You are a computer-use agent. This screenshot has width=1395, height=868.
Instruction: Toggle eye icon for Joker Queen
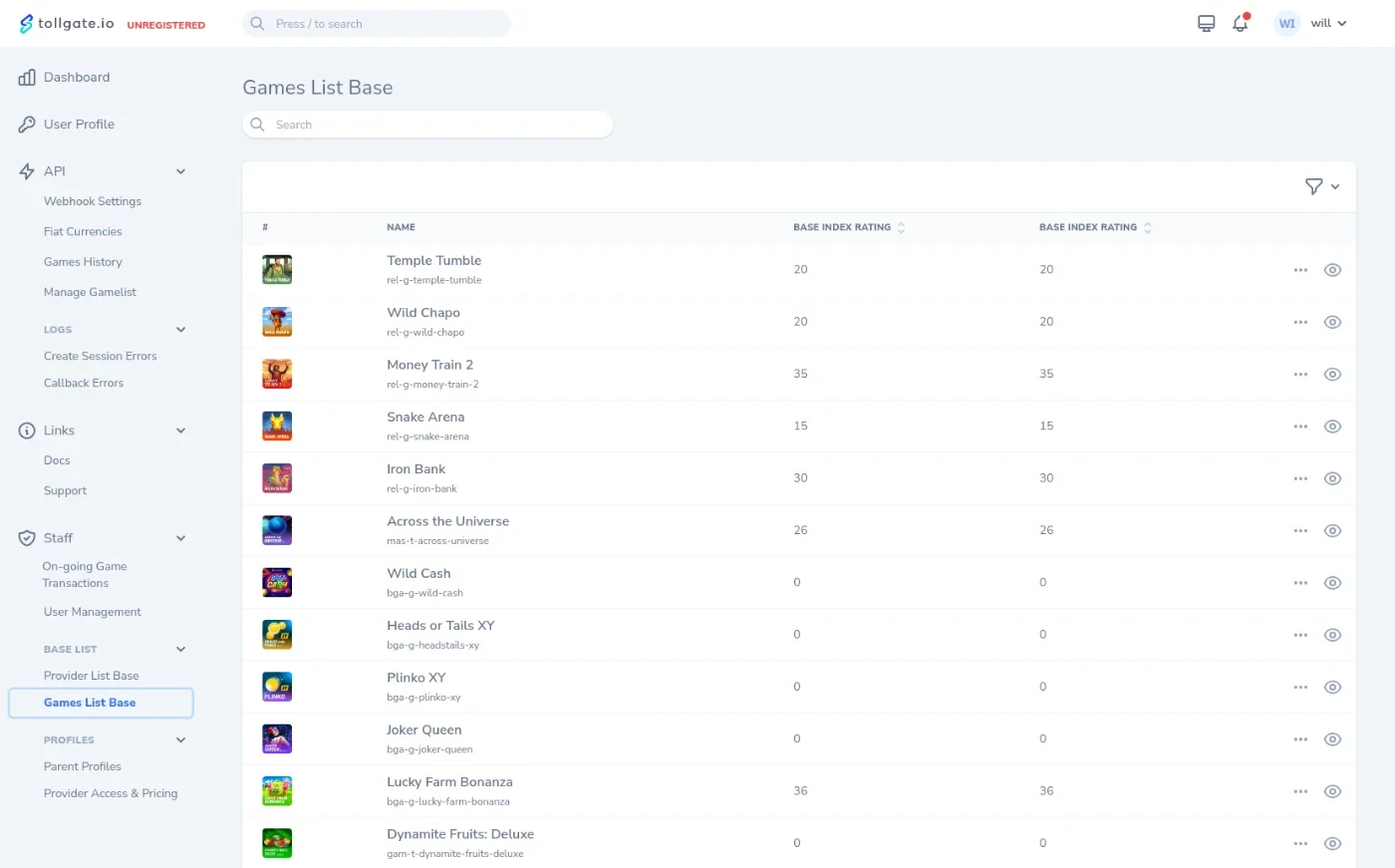click(1332, 739)
